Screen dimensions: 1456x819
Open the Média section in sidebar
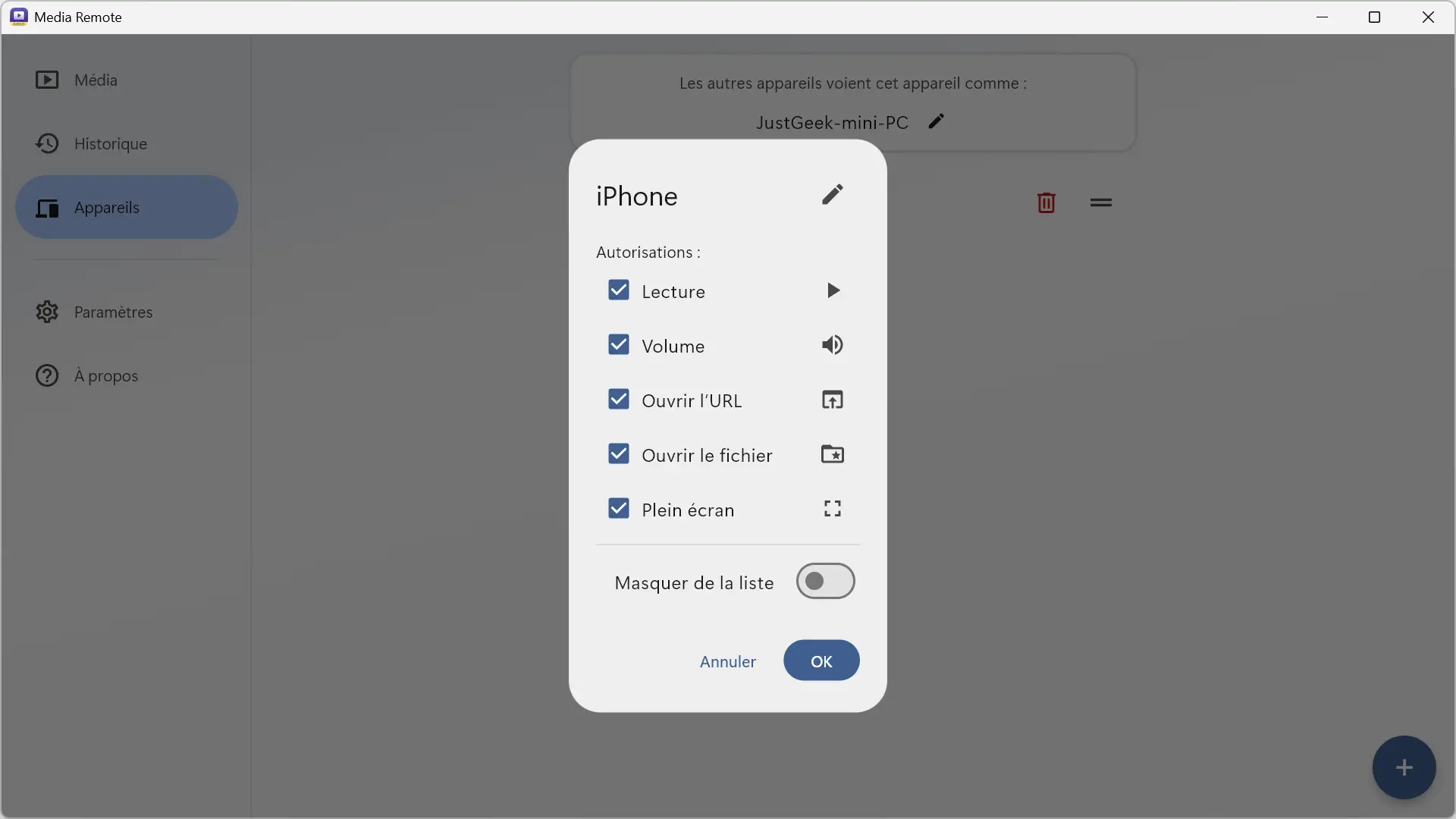126,80
